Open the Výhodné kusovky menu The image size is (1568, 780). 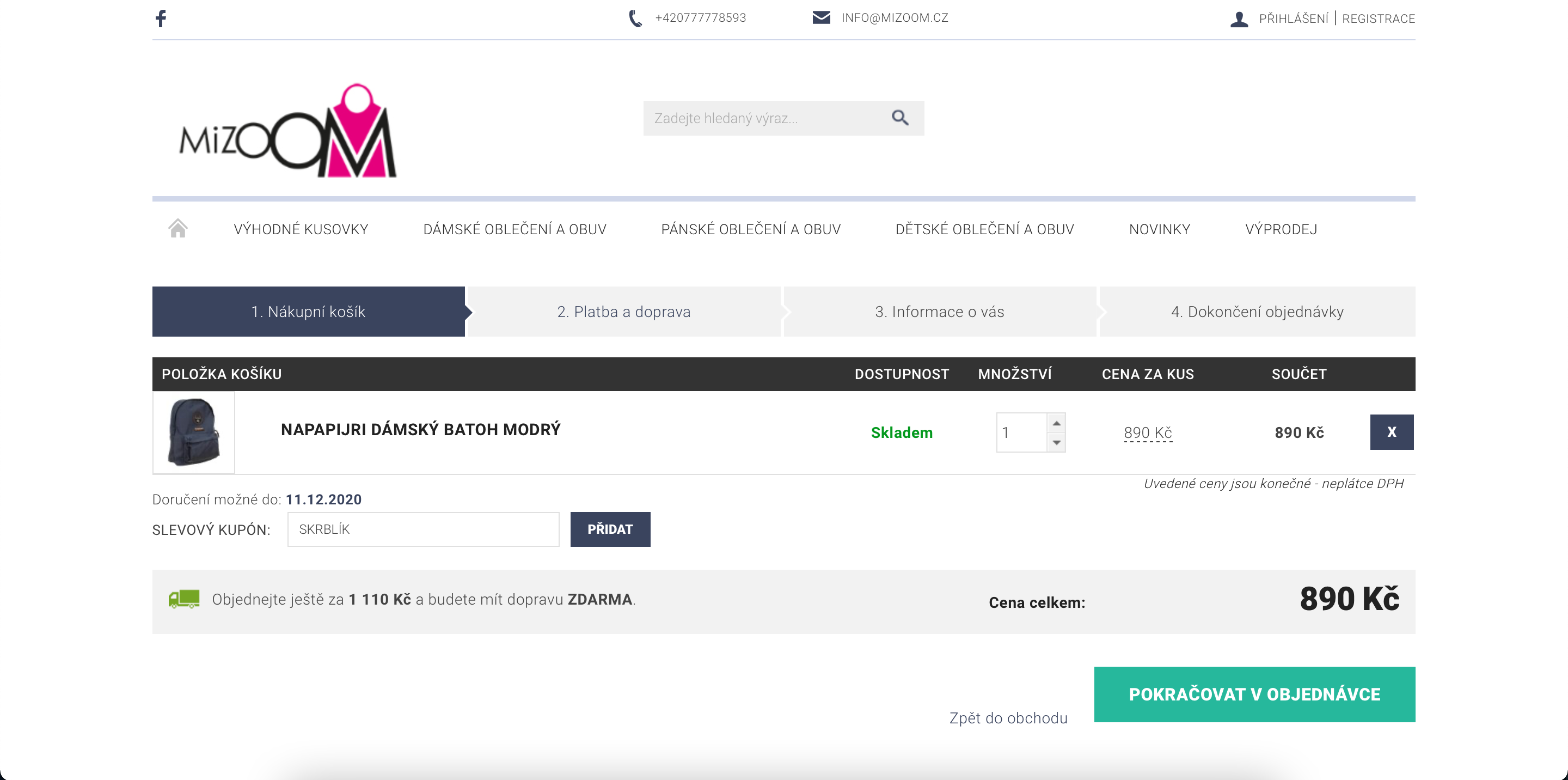click(x=301, y=229)
